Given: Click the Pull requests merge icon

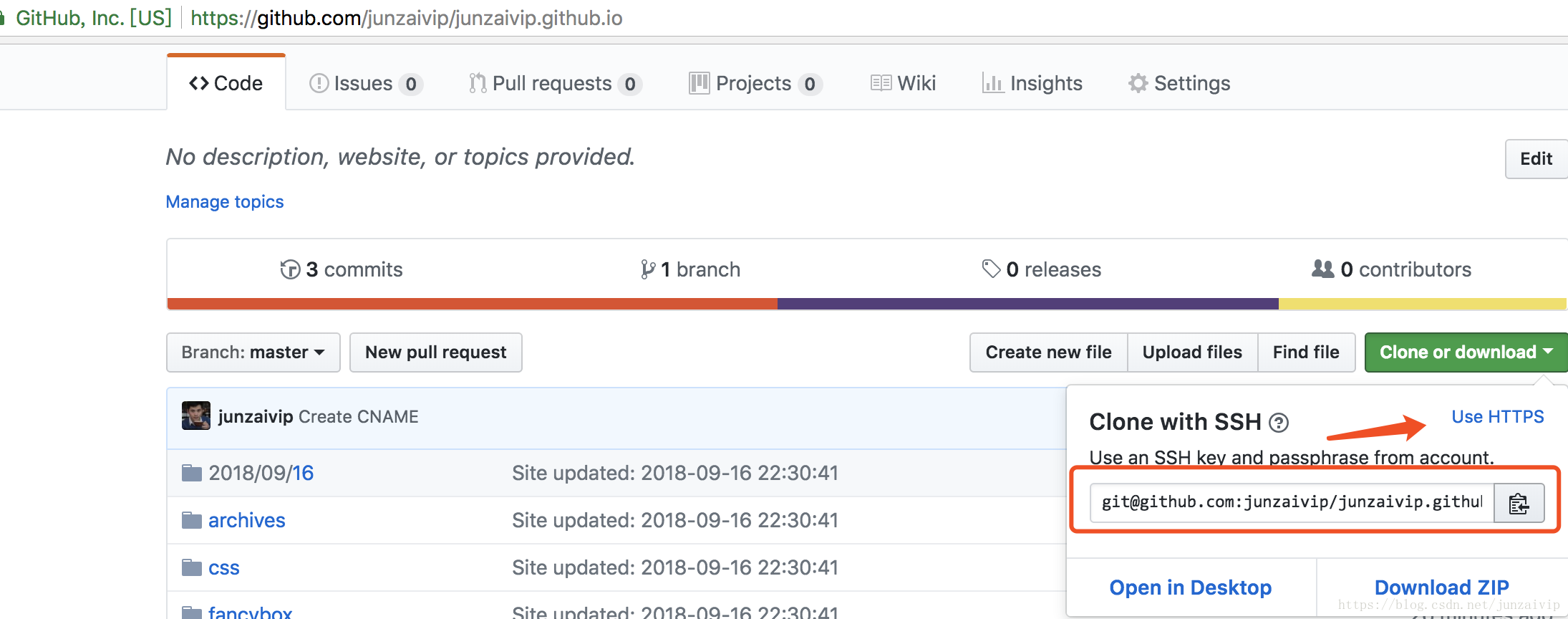Looking at the screenshot, I should (x=478, y=83).
